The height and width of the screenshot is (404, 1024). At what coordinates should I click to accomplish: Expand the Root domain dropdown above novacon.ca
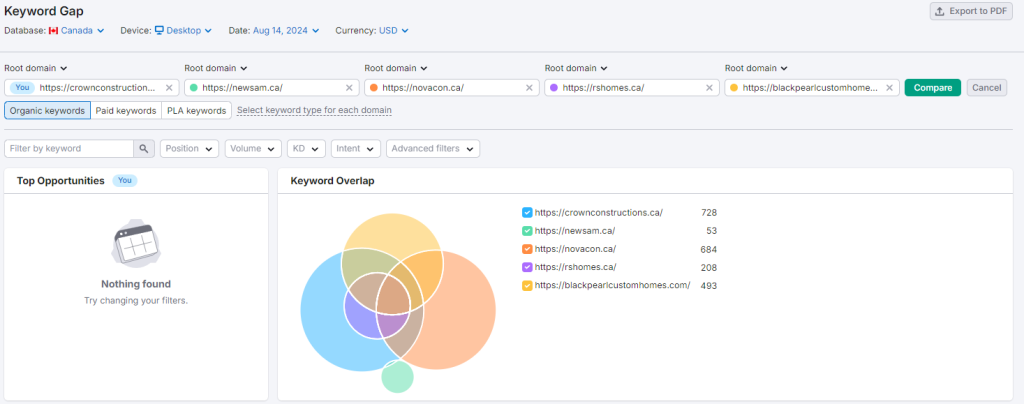click(x=396, y=68)
